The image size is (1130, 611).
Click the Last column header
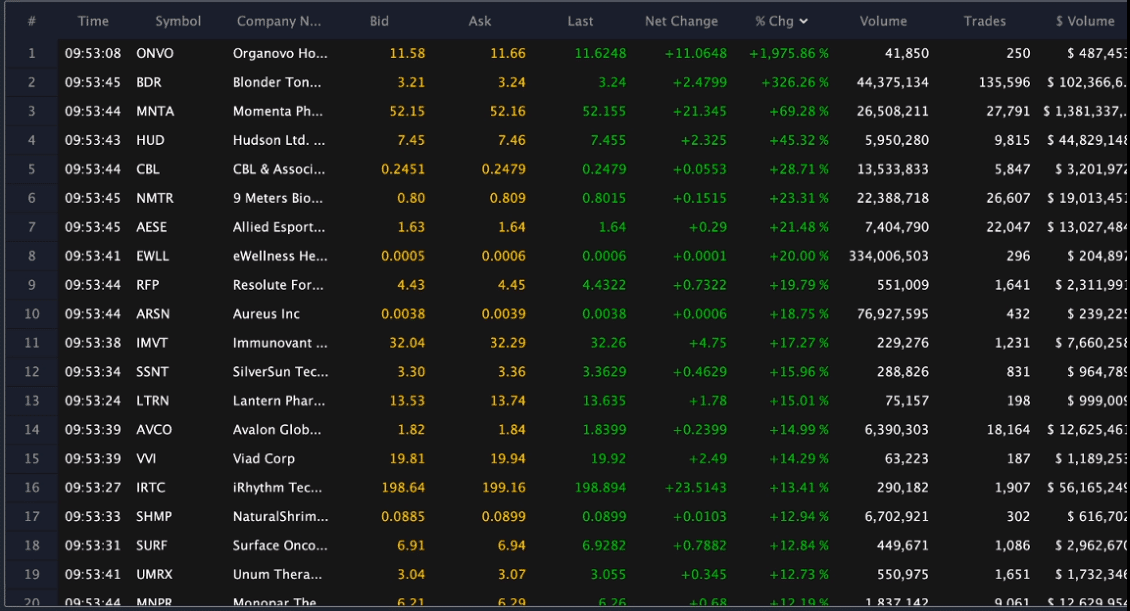[x=580, y=22]
